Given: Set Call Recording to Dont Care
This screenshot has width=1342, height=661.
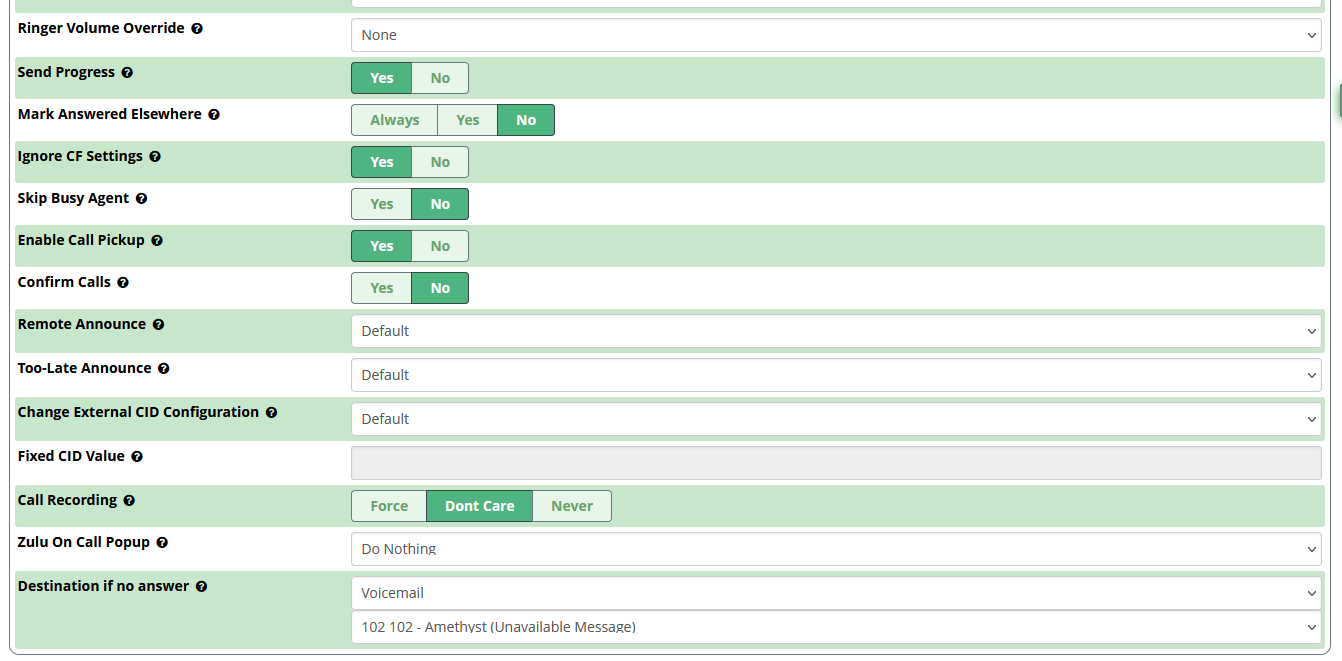Looking at the screenshot, I should tap(480, 506).
